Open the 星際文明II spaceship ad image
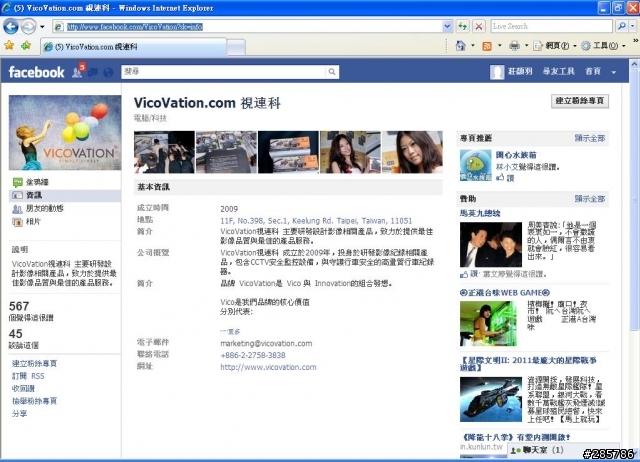 click(x=491, y=400)
